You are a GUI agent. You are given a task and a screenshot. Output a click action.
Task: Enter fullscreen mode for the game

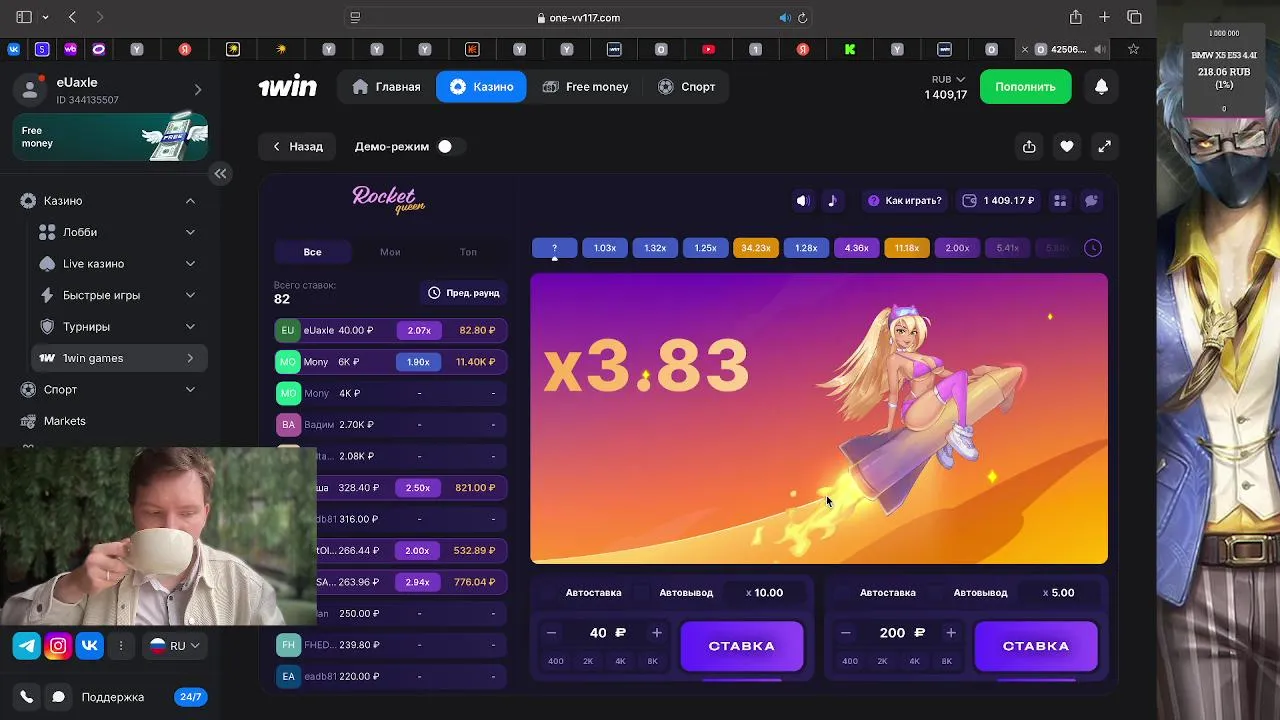1104,147
